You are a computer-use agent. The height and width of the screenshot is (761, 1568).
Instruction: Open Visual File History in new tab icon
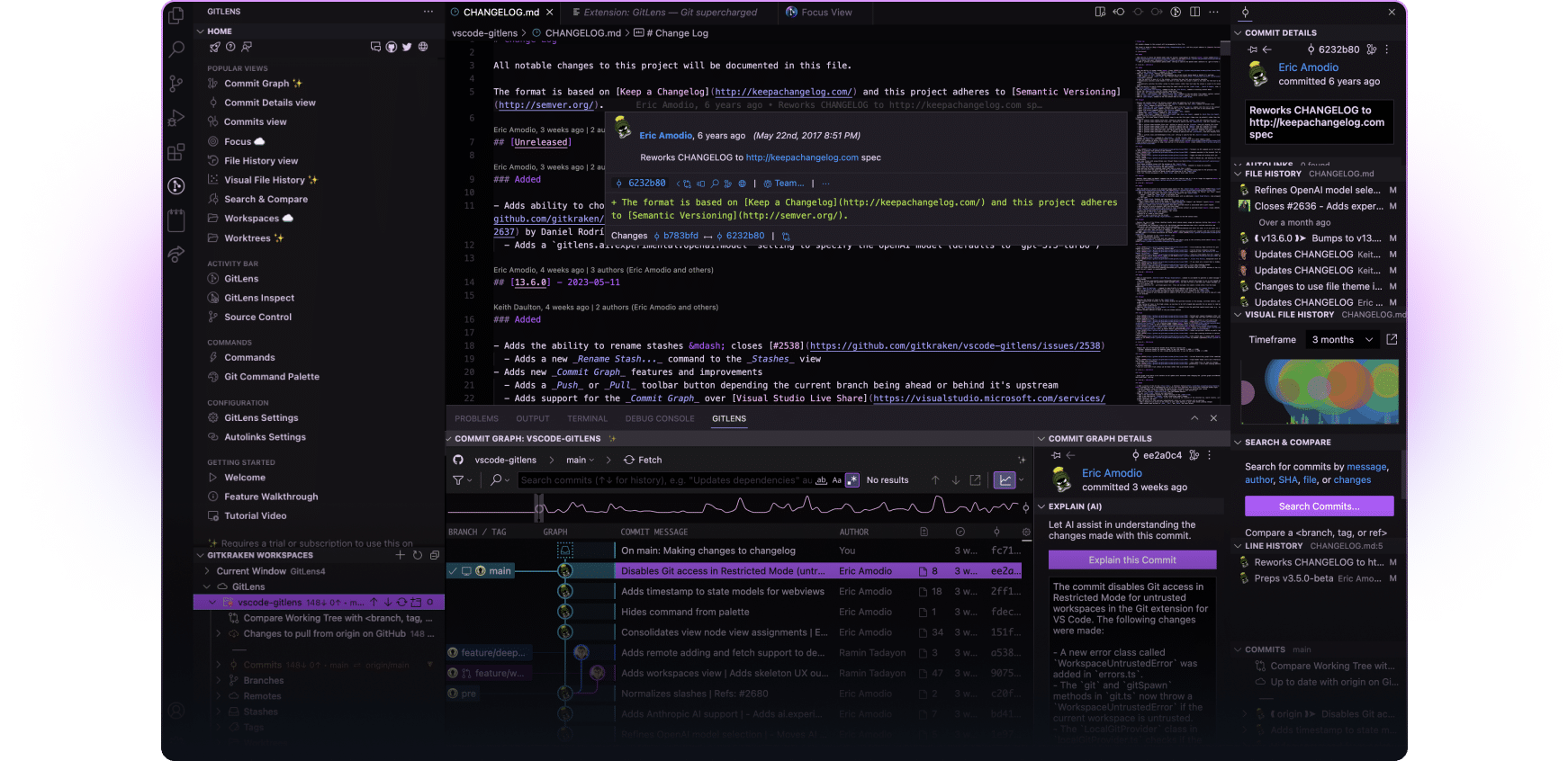(x=1392, y=339)
